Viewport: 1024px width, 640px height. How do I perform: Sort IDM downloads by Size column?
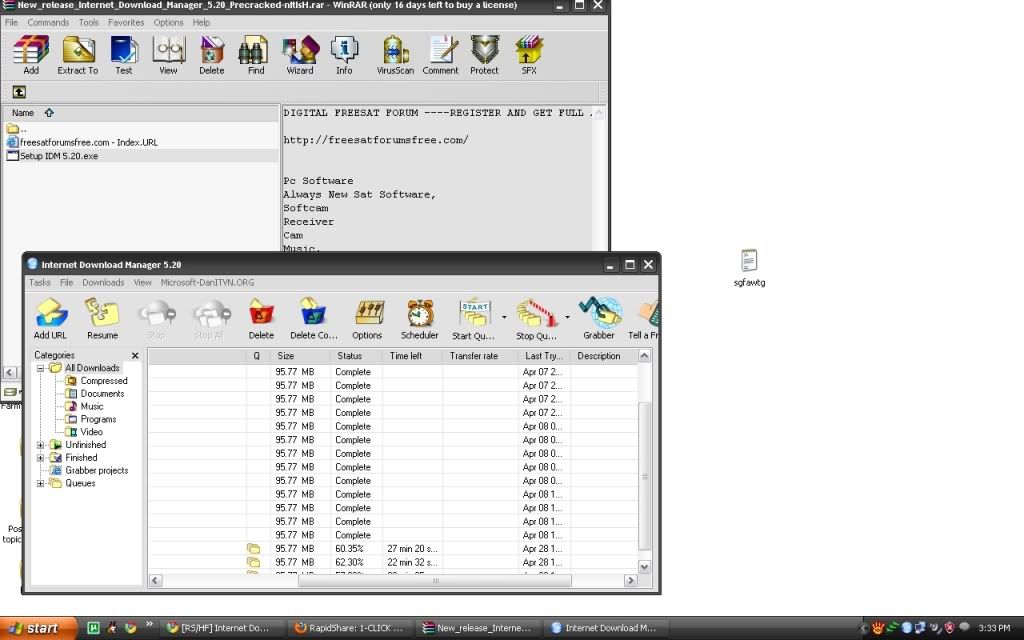tap(300, 356)
